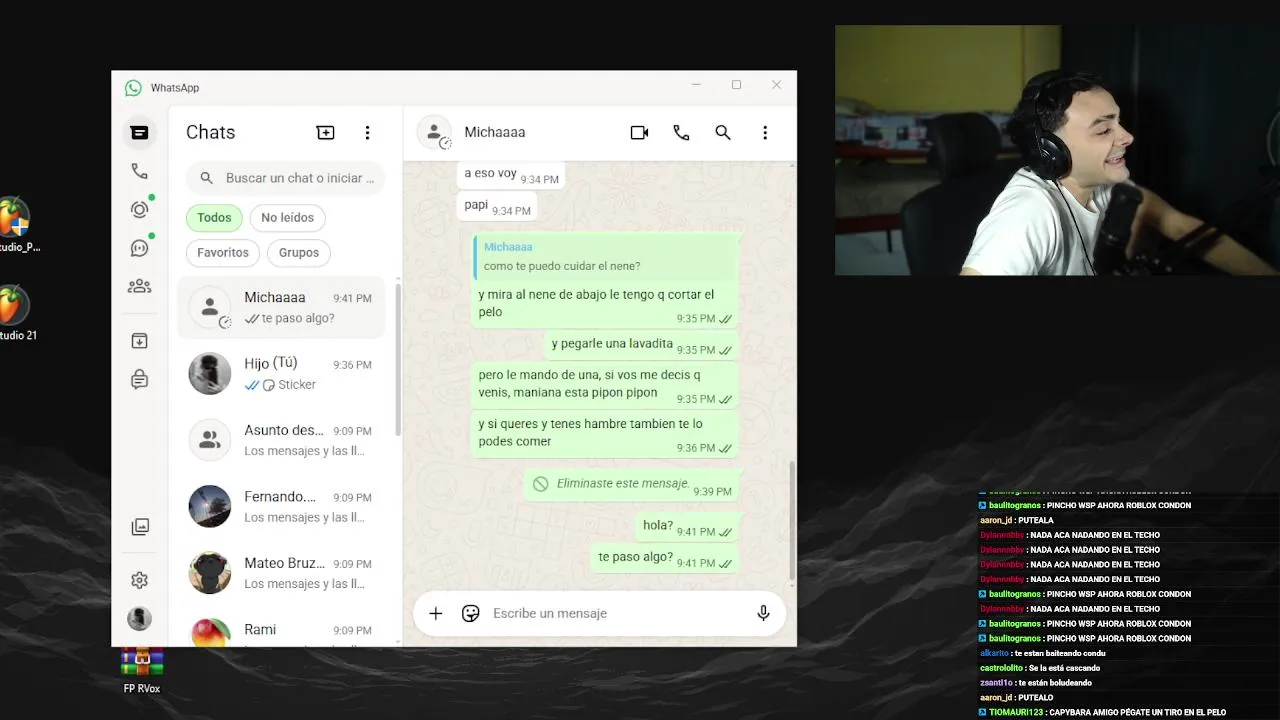Open the FP RVox desktop shortcut
Image resolution: width=1280 pixels, height=720 pixels.
point(142,670)
